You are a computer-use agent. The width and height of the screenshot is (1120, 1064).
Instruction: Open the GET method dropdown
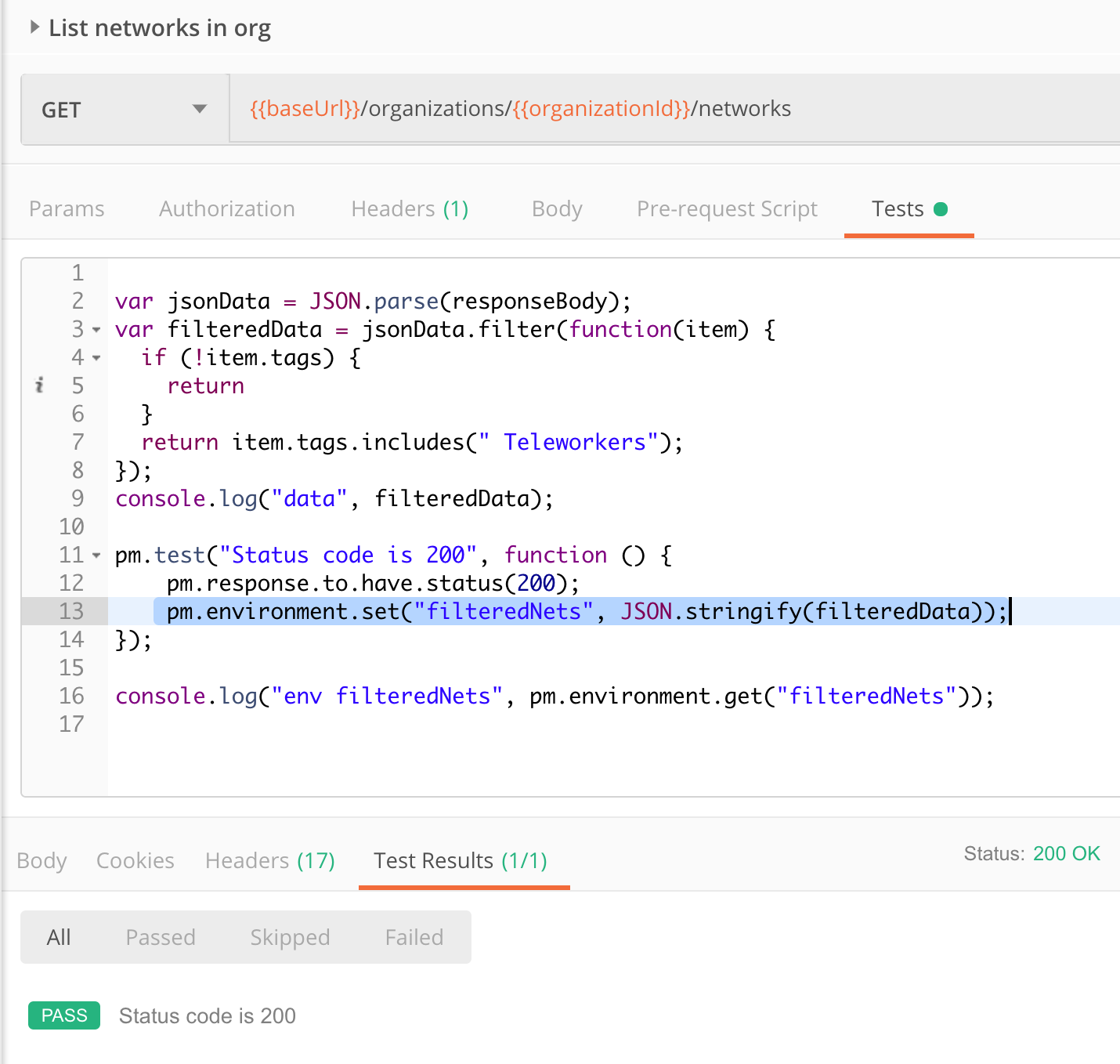(124, 110)
